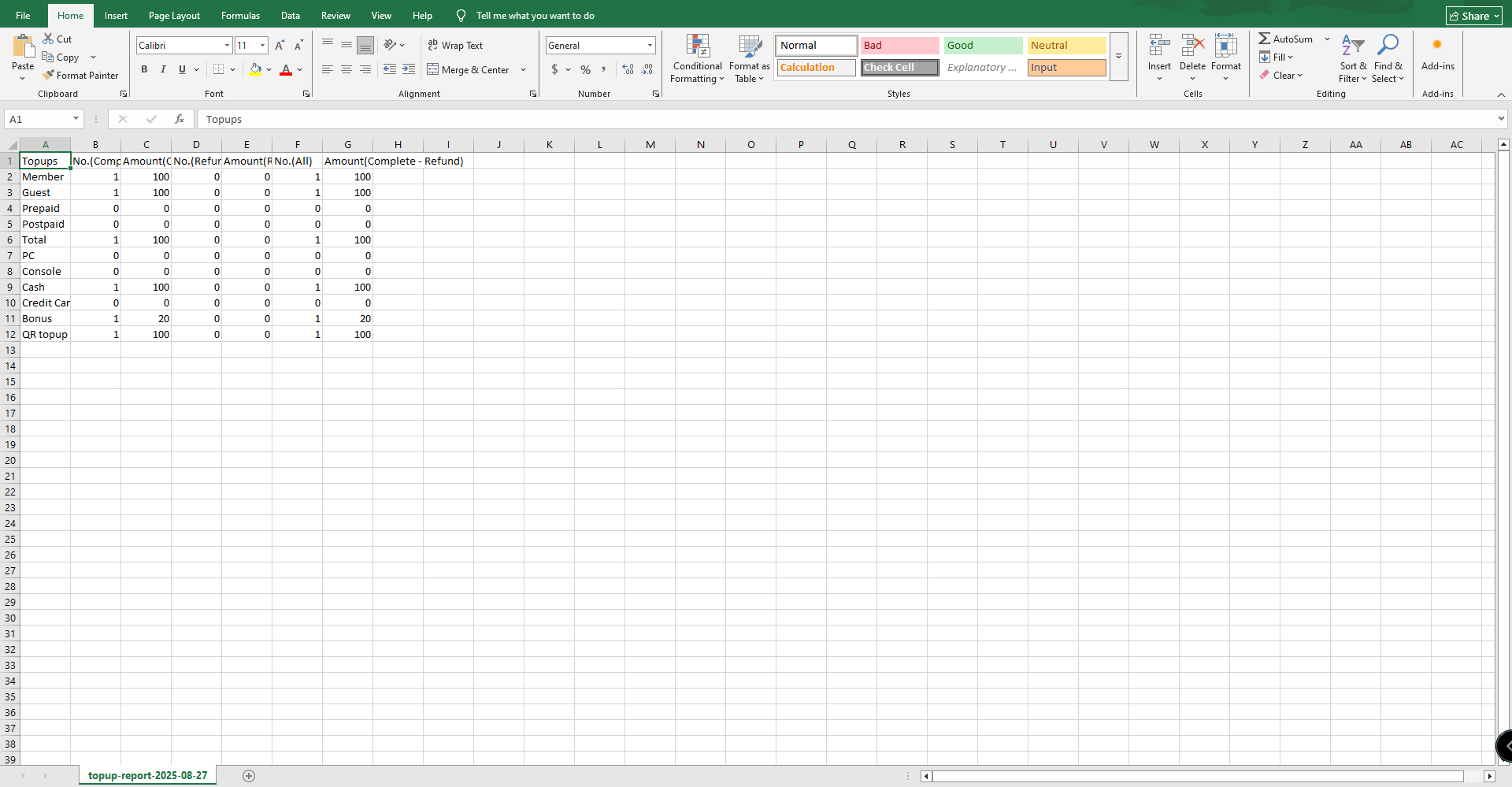
Task: Switch to the Page Layout tab
Action: pyautogui.click(x=174, y=16)
